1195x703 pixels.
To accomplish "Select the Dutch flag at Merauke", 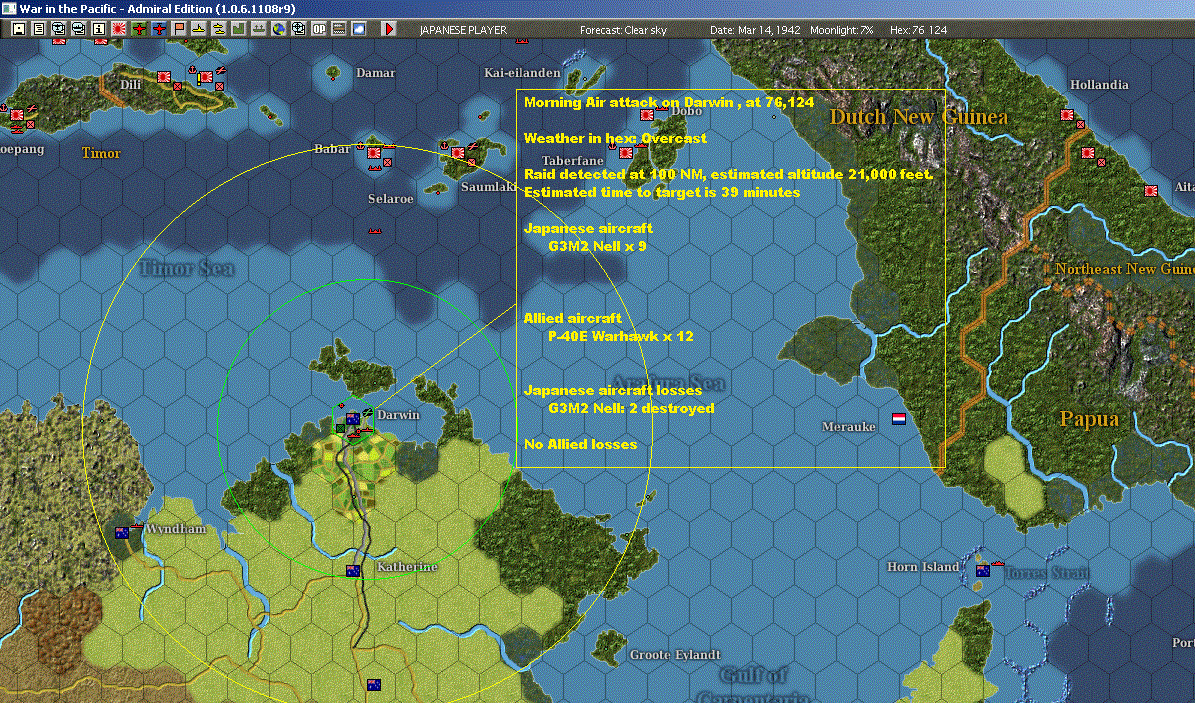I will [899, 419].
